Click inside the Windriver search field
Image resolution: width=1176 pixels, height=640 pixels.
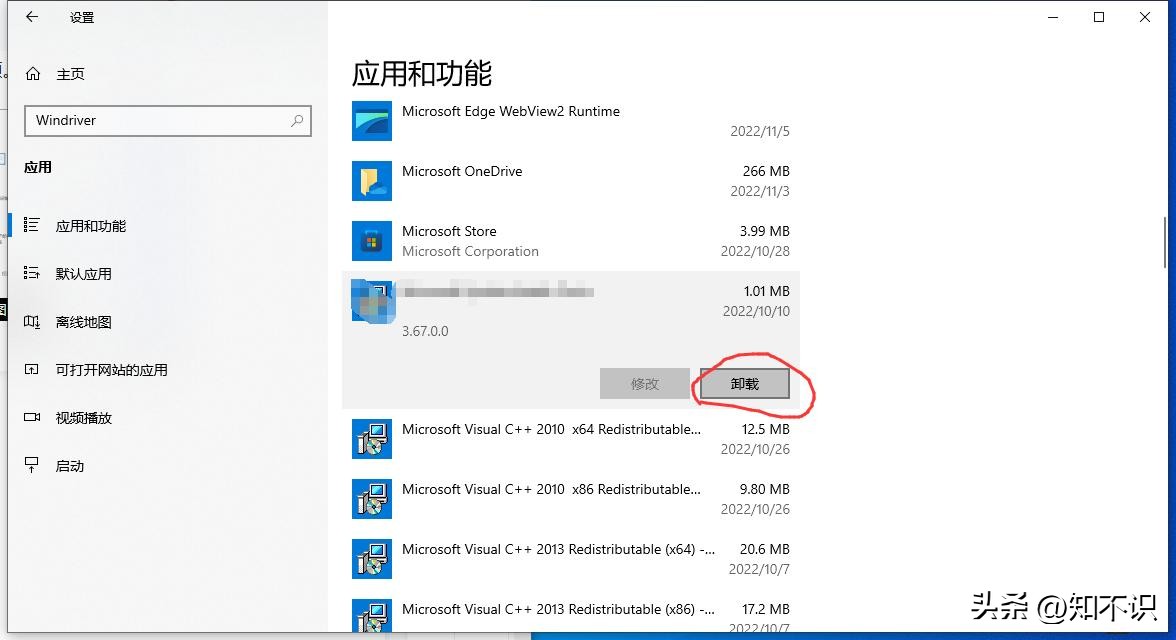tap(150, 120)
